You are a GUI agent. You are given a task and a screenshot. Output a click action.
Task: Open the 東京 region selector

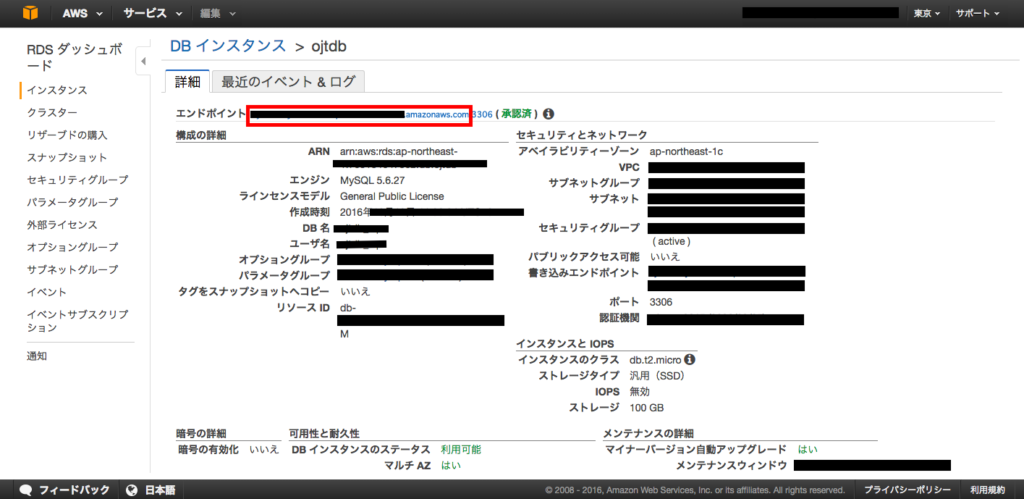tap(927, 13)
